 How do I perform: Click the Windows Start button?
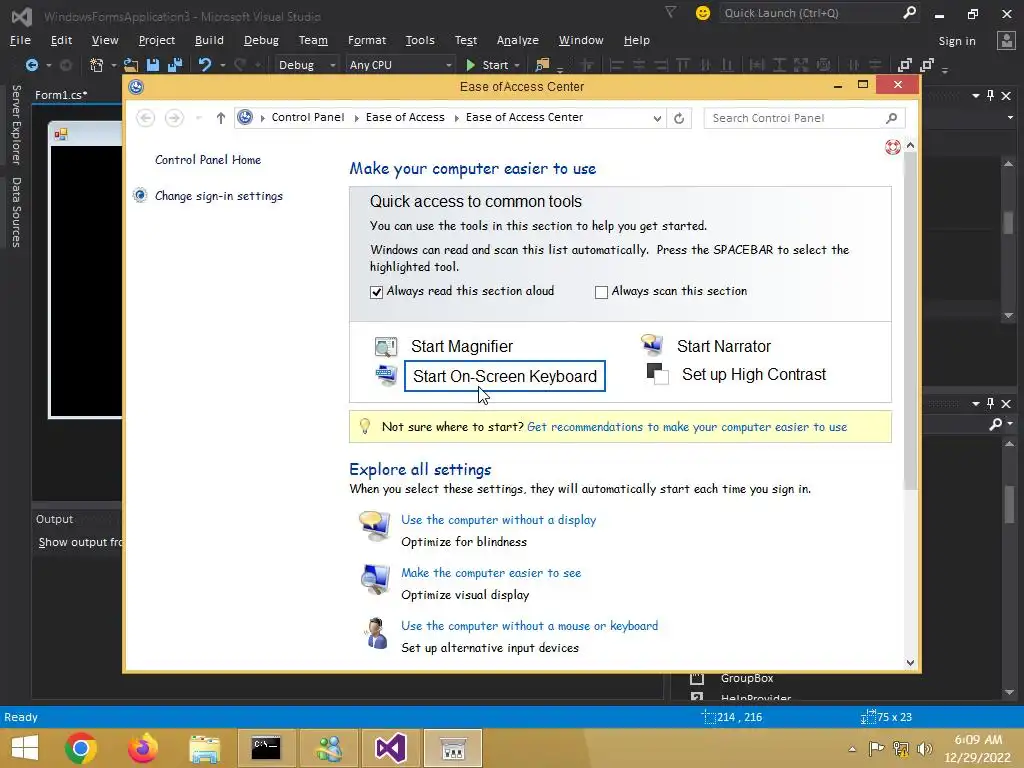25,748
